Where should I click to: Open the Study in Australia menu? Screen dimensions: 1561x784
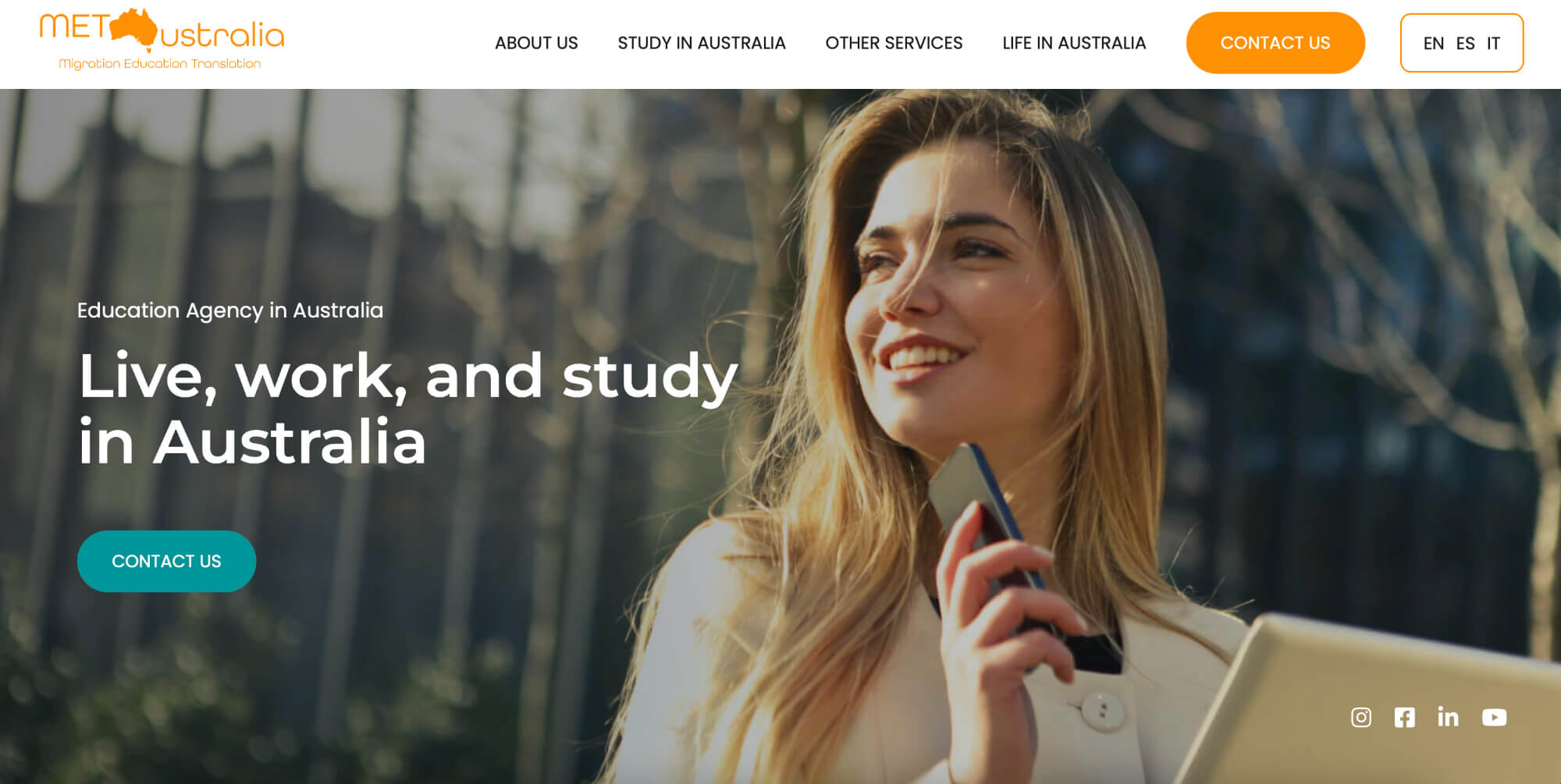(x=702, y=43)
